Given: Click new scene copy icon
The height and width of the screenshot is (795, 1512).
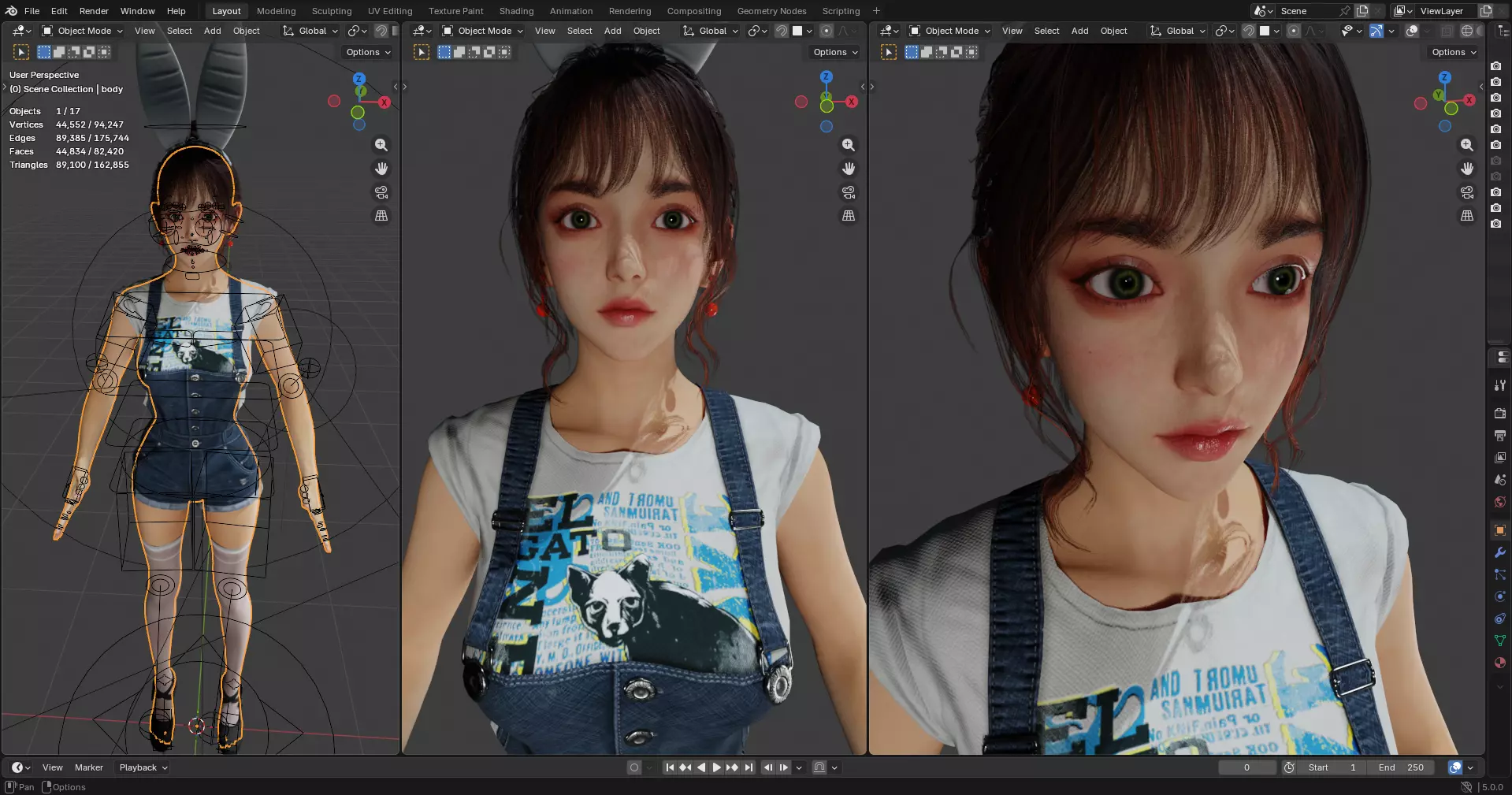Looking at the screenshot, I should click(1362, 11).
